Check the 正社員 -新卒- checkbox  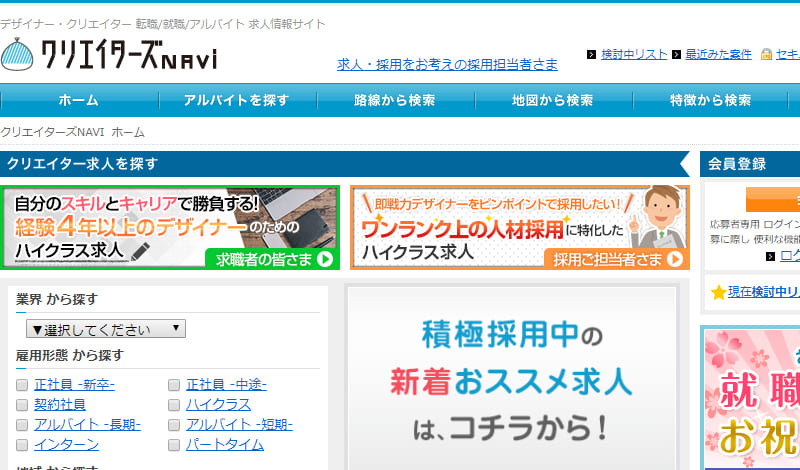[x=22, y=385]
